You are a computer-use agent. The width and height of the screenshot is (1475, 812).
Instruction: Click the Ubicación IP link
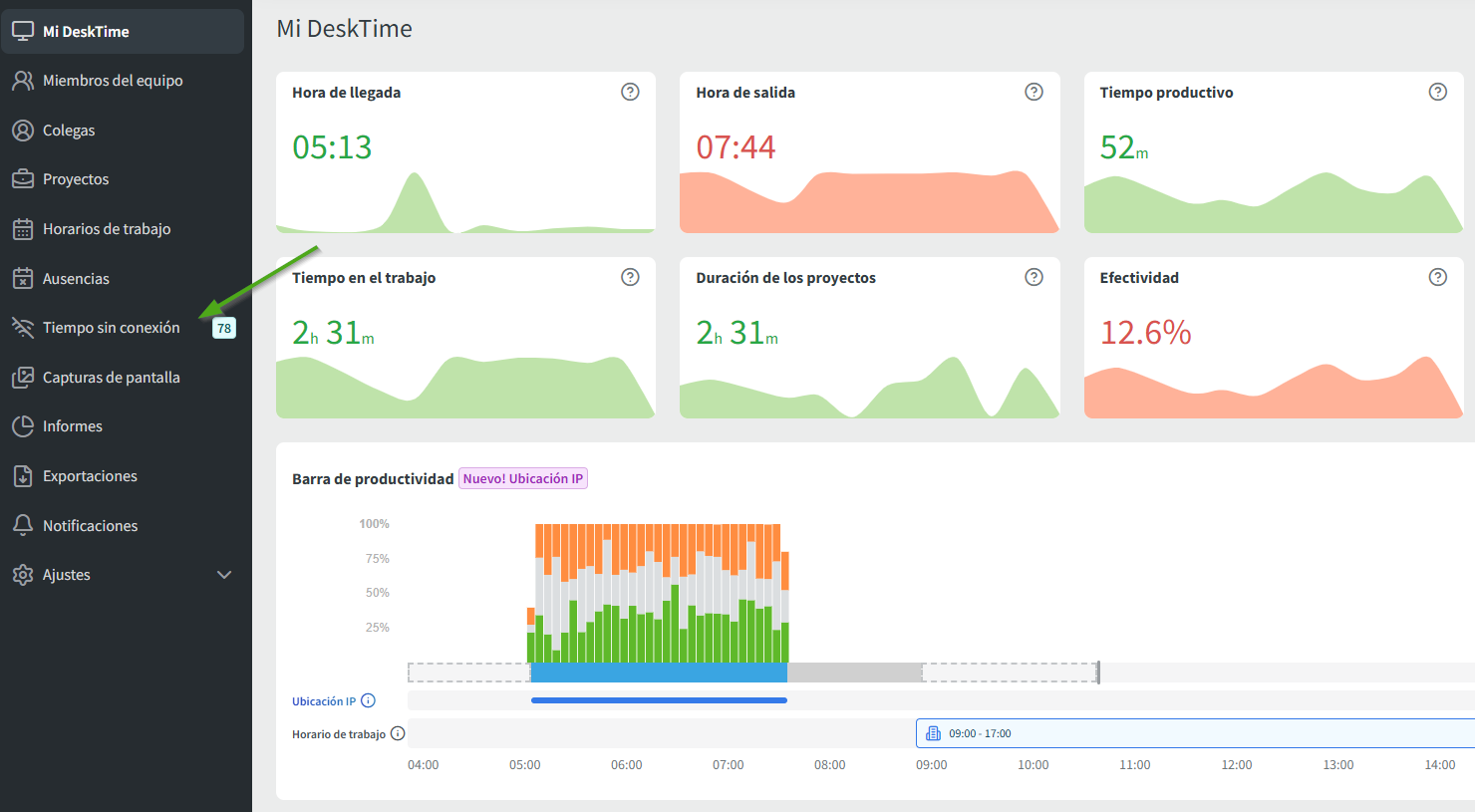coord(323,701)
